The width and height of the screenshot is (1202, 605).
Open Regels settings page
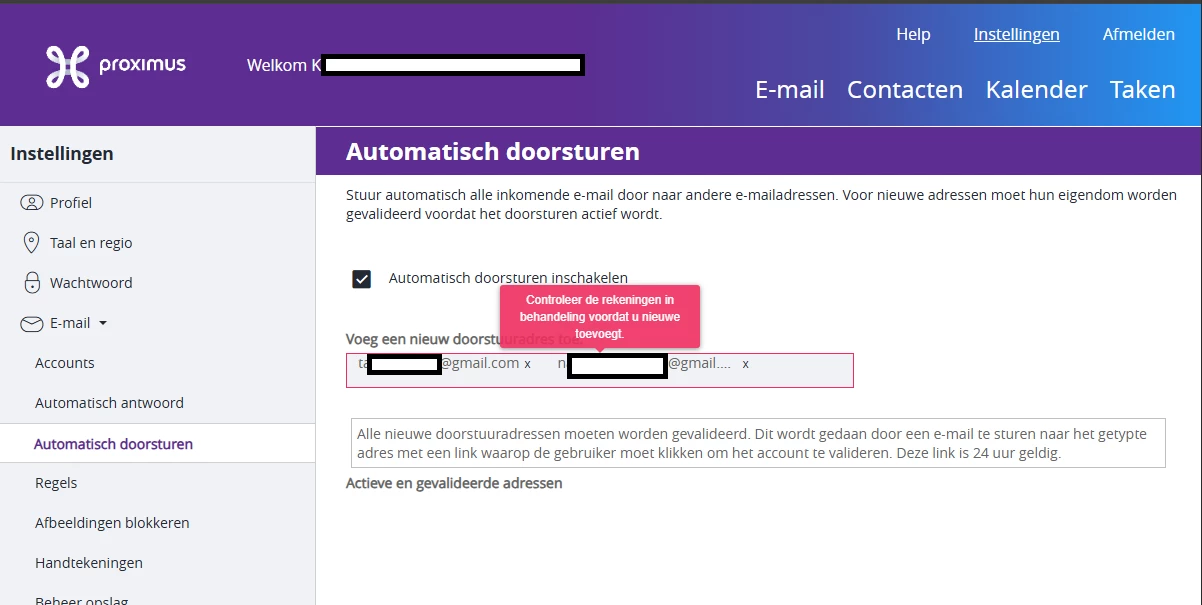pos(56,483)
